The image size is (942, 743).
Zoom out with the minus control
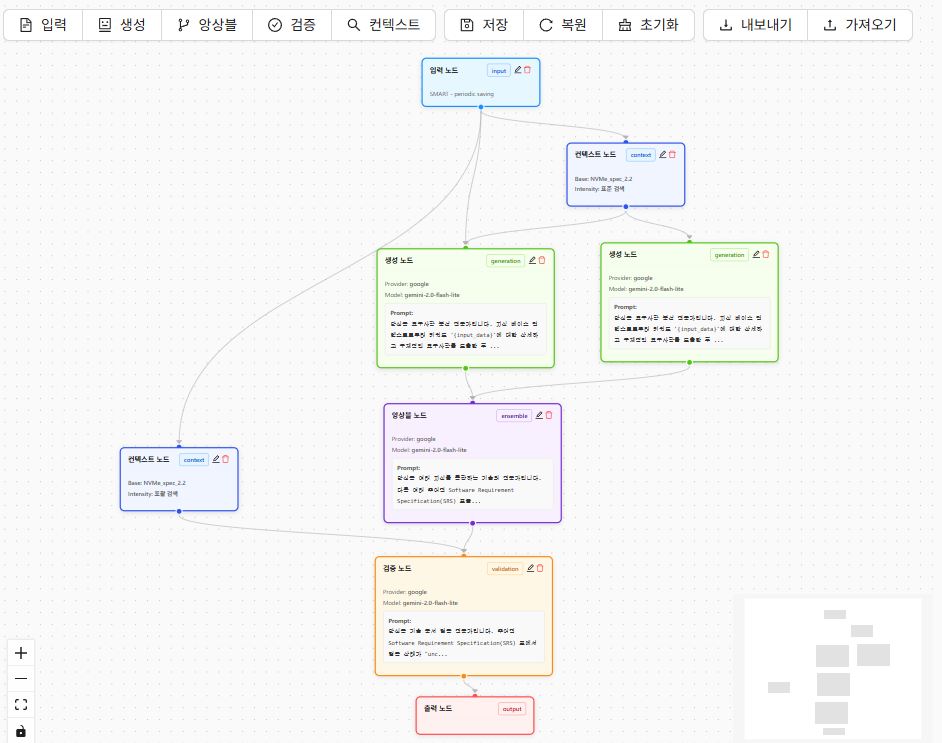[21, 679]
